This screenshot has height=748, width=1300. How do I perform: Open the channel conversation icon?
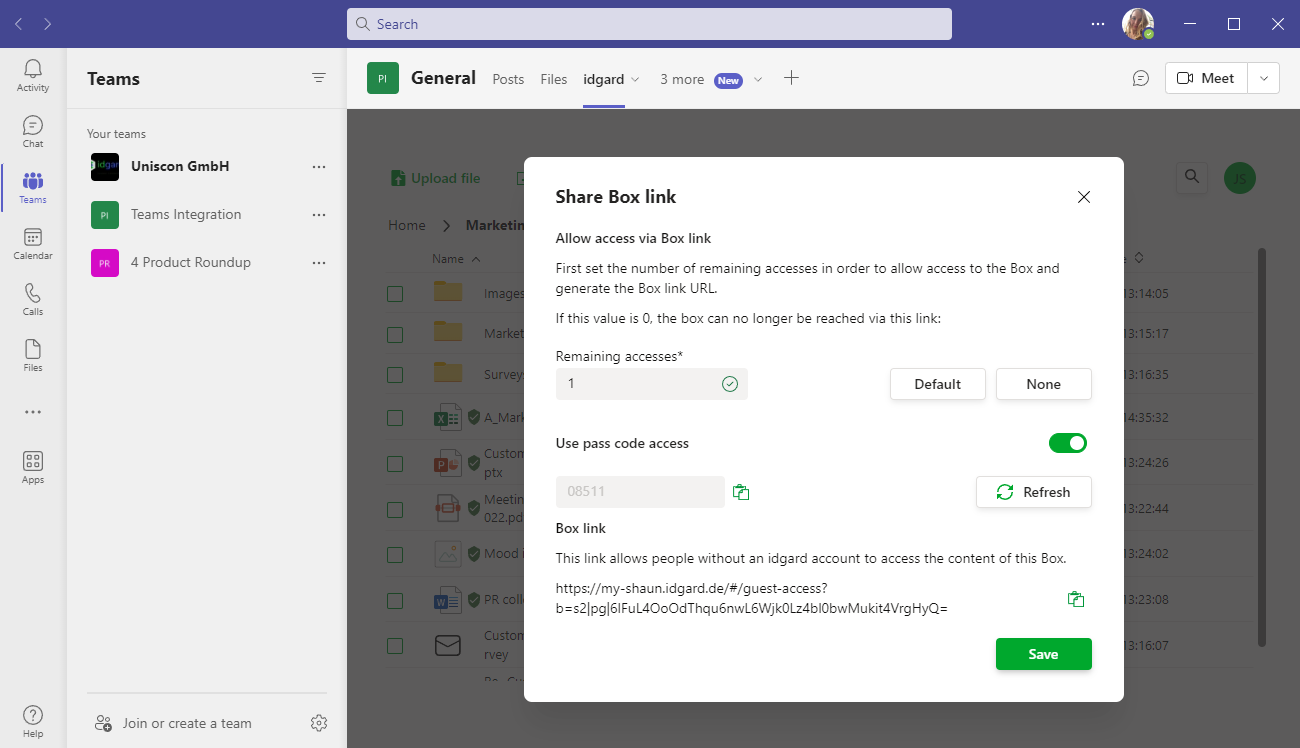point(1141,78)
